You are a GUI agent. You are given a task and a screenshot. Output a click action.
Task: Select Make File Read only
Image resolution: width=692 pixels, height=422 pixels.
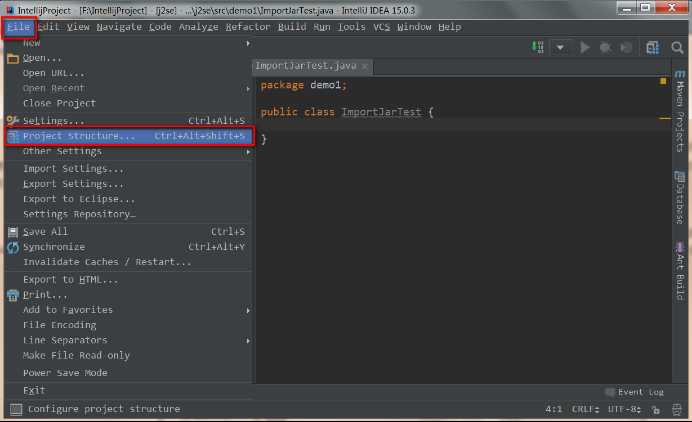129,356
